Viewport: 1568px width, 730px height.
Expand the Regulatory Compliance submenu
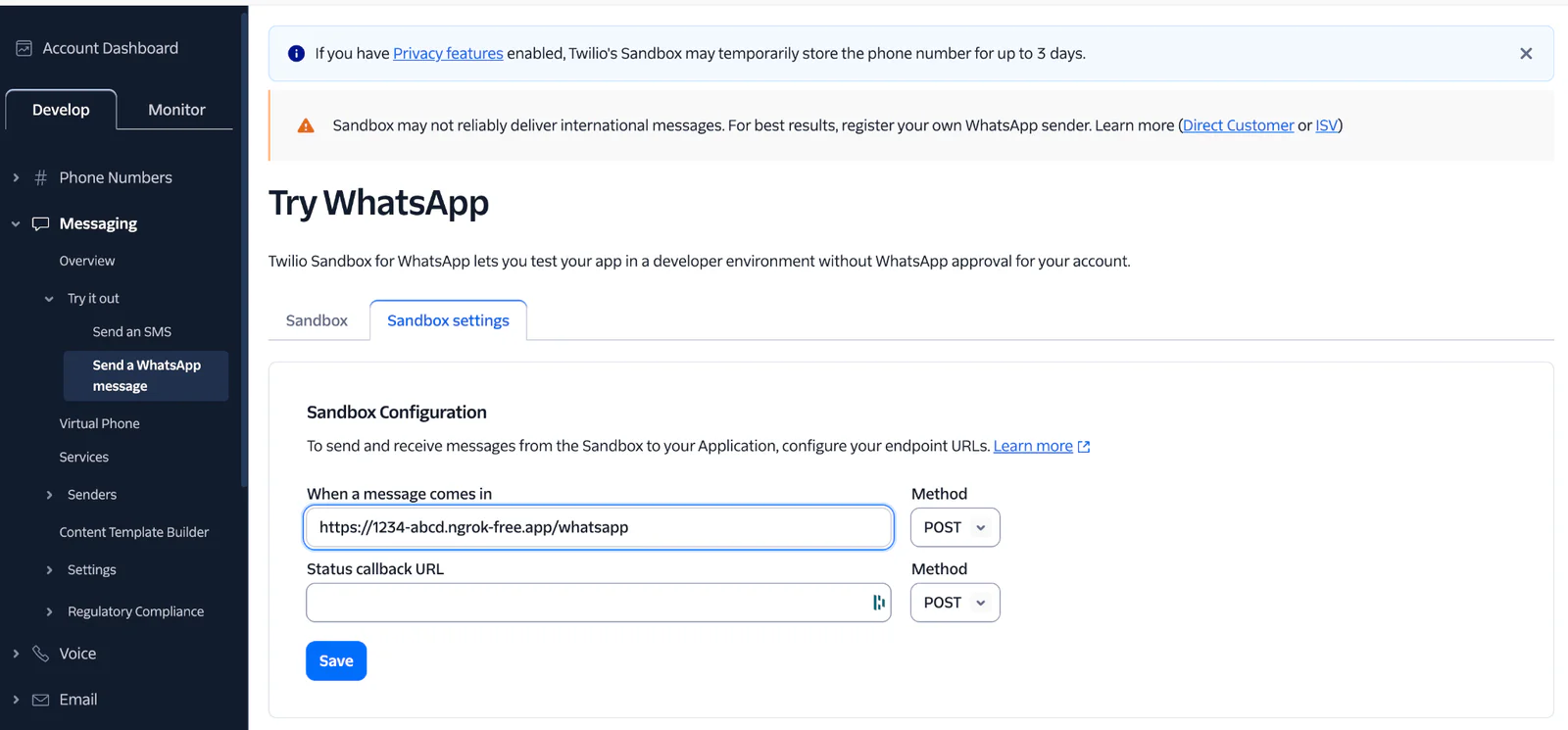(49, 611)
